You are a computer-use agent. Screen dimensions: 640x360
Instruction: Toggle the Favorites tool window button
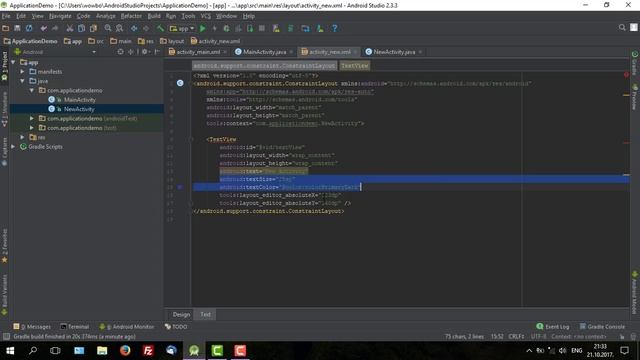[x=4, y=246]
